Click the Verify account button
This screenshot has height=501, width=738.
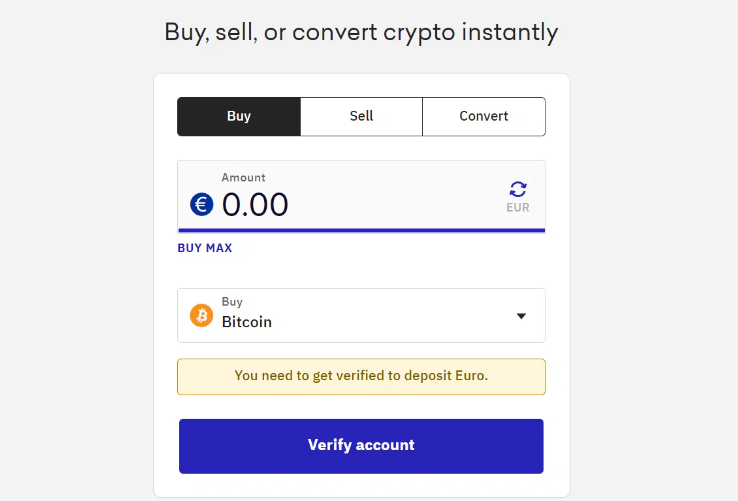pyautogui.click(x=361, y=445)
